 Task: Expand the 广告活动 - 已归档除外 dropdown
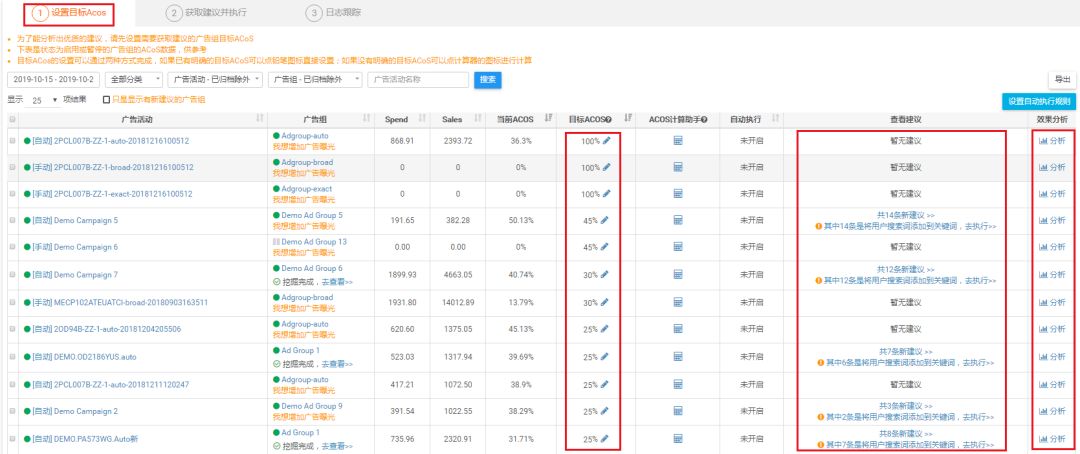[x=215, y=79]
